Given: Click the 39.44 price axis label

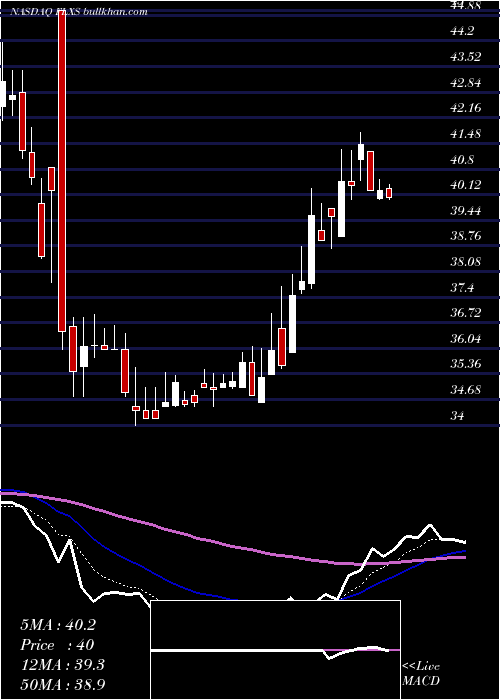Looking at the screenshot, I should pos(468,210).
